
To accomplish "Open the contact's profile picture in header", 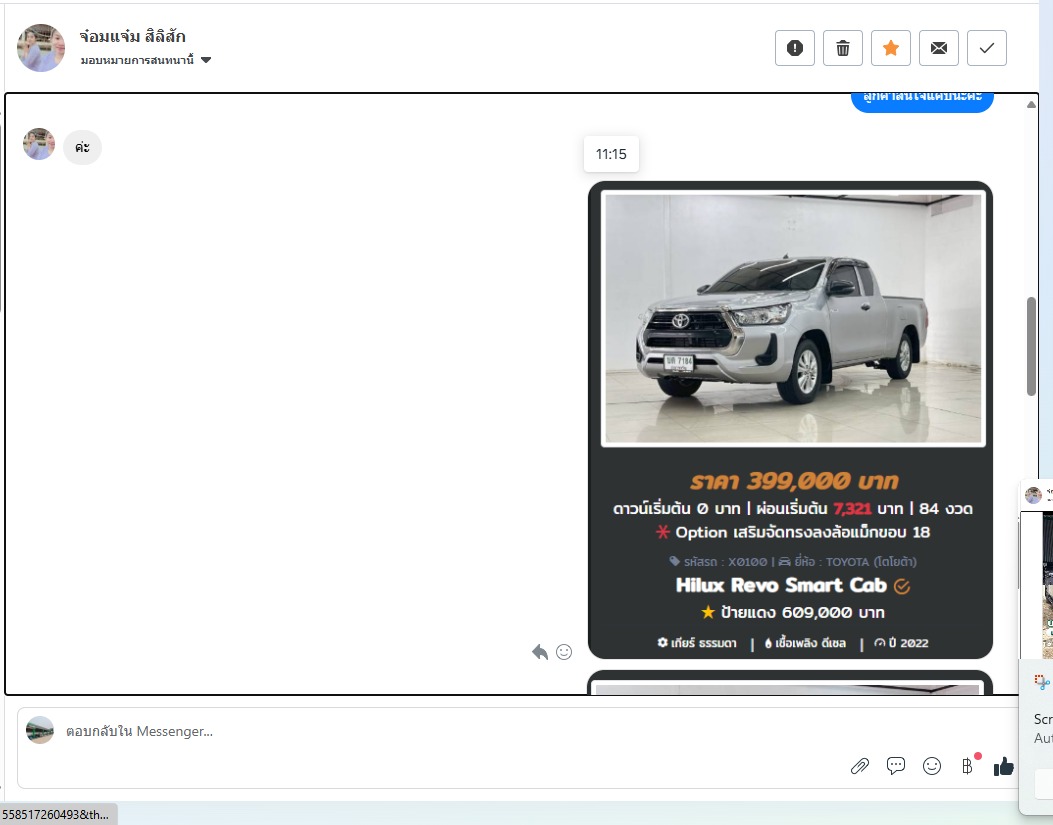I will 41,48.
